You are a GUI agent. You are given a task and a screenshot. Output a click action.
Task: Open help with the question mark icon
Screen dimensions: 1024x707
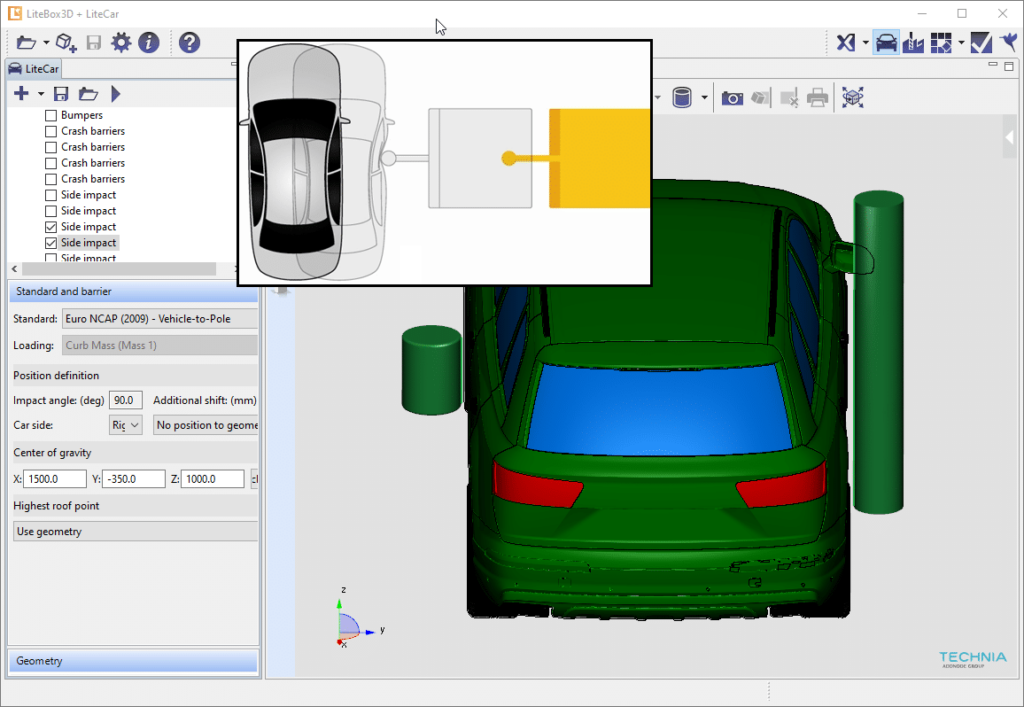pos(189,43)
